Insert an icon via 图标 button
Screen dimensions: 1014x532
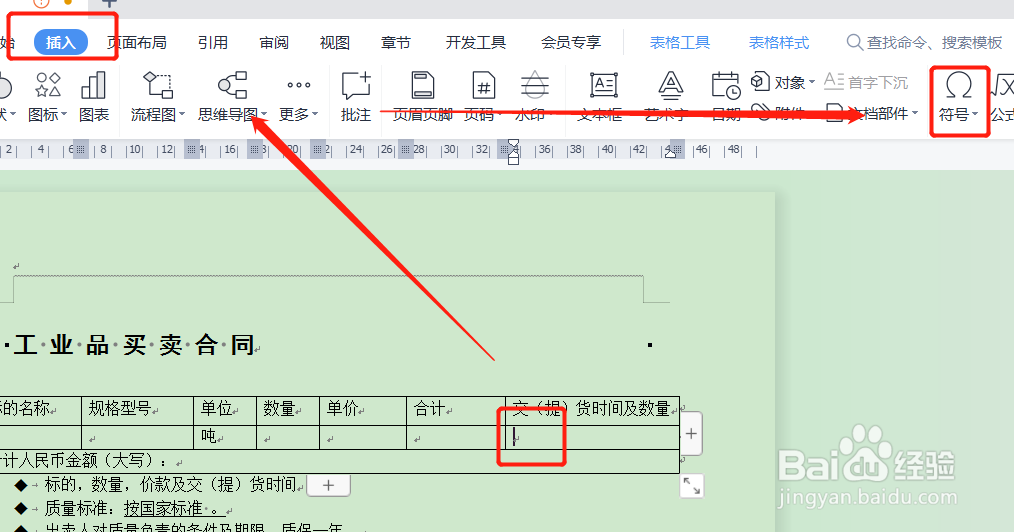point(47,97)
